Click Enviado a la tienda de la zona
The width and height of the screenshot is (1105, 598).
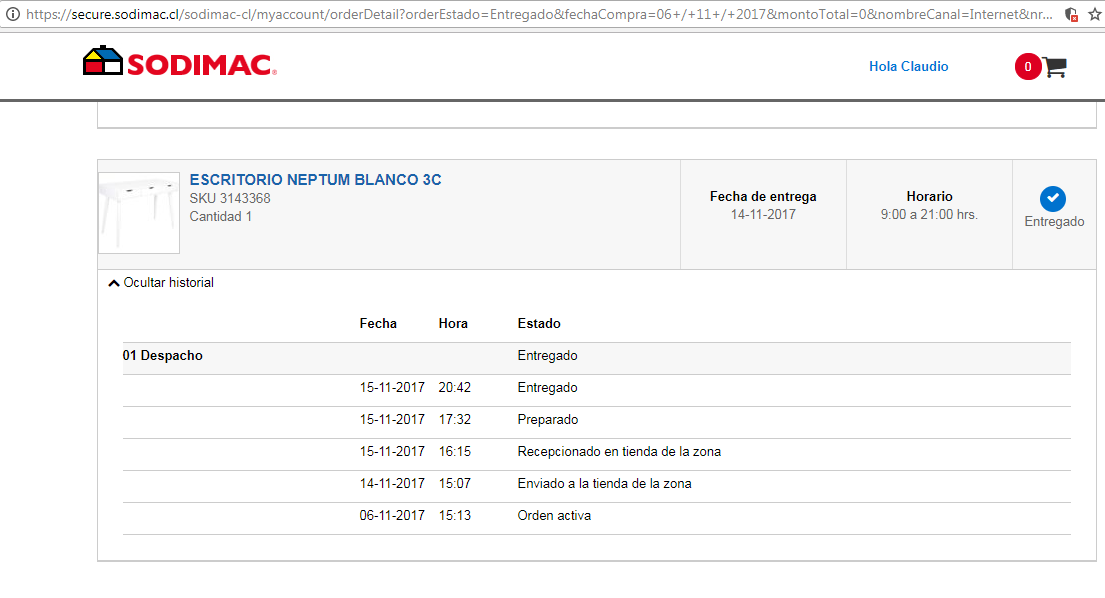604,483
